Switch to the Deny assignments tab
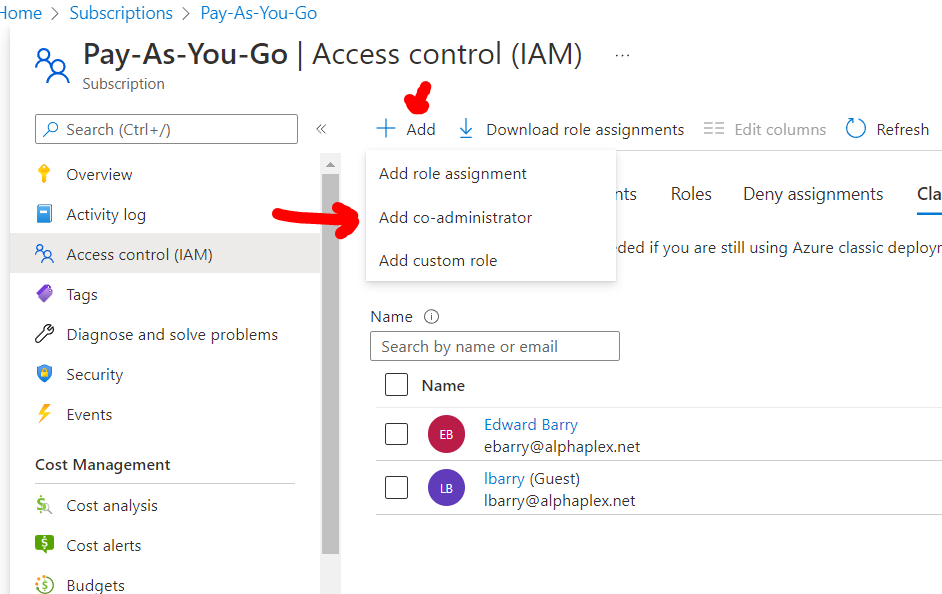Screen dimensions: 942x594 (813, 194)
